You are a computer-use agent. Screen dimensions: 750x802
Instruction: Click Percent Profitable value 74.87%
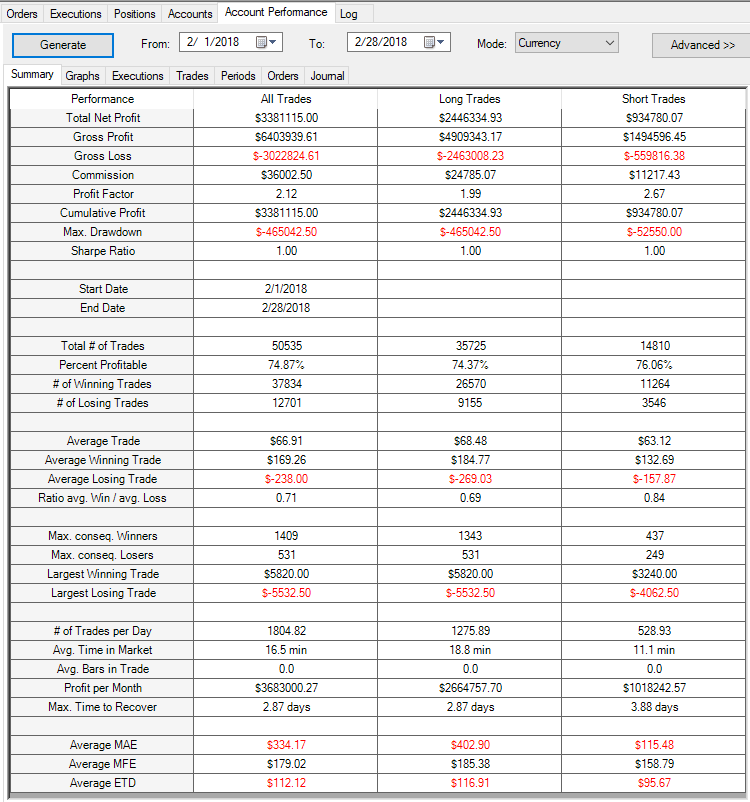(x=286, y=365)
